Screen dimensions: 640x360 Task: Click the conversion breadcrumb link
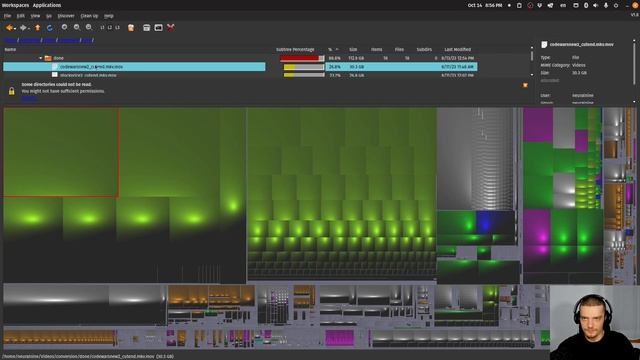(69, 40)
